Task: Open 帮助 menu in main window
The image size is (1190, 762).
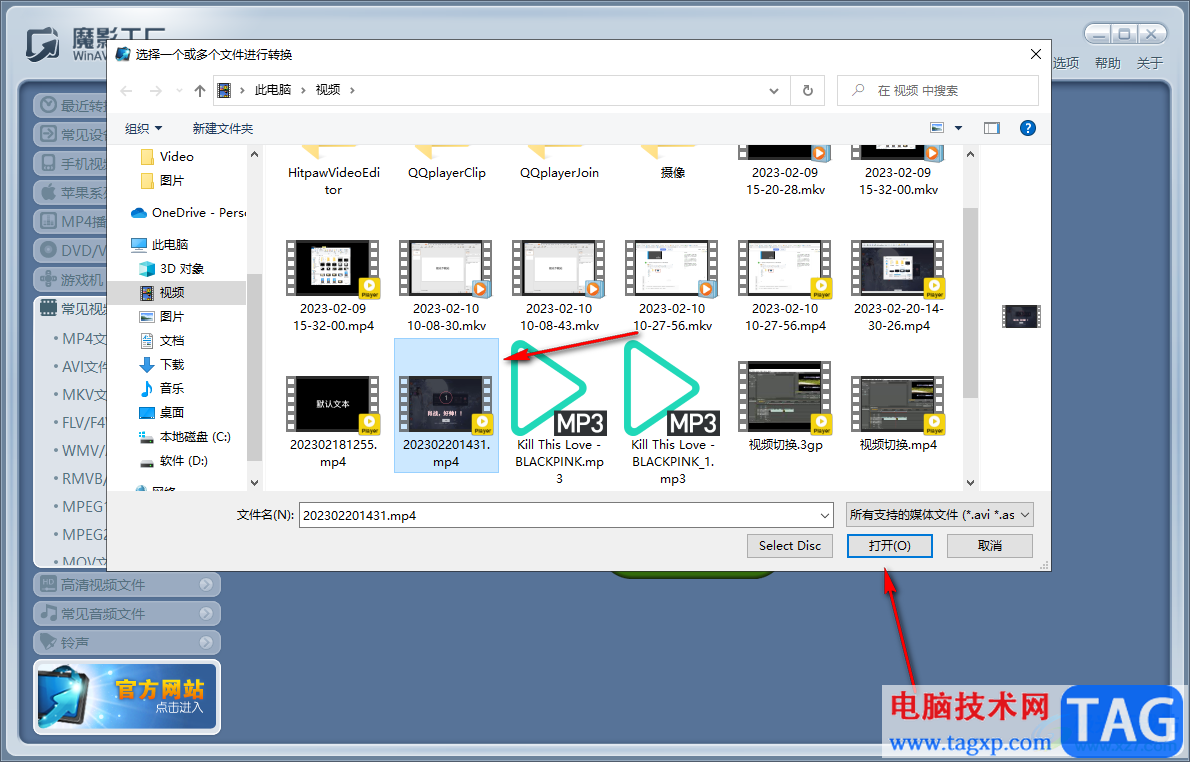Action: pyautogui.click(x=1107, y=63)
